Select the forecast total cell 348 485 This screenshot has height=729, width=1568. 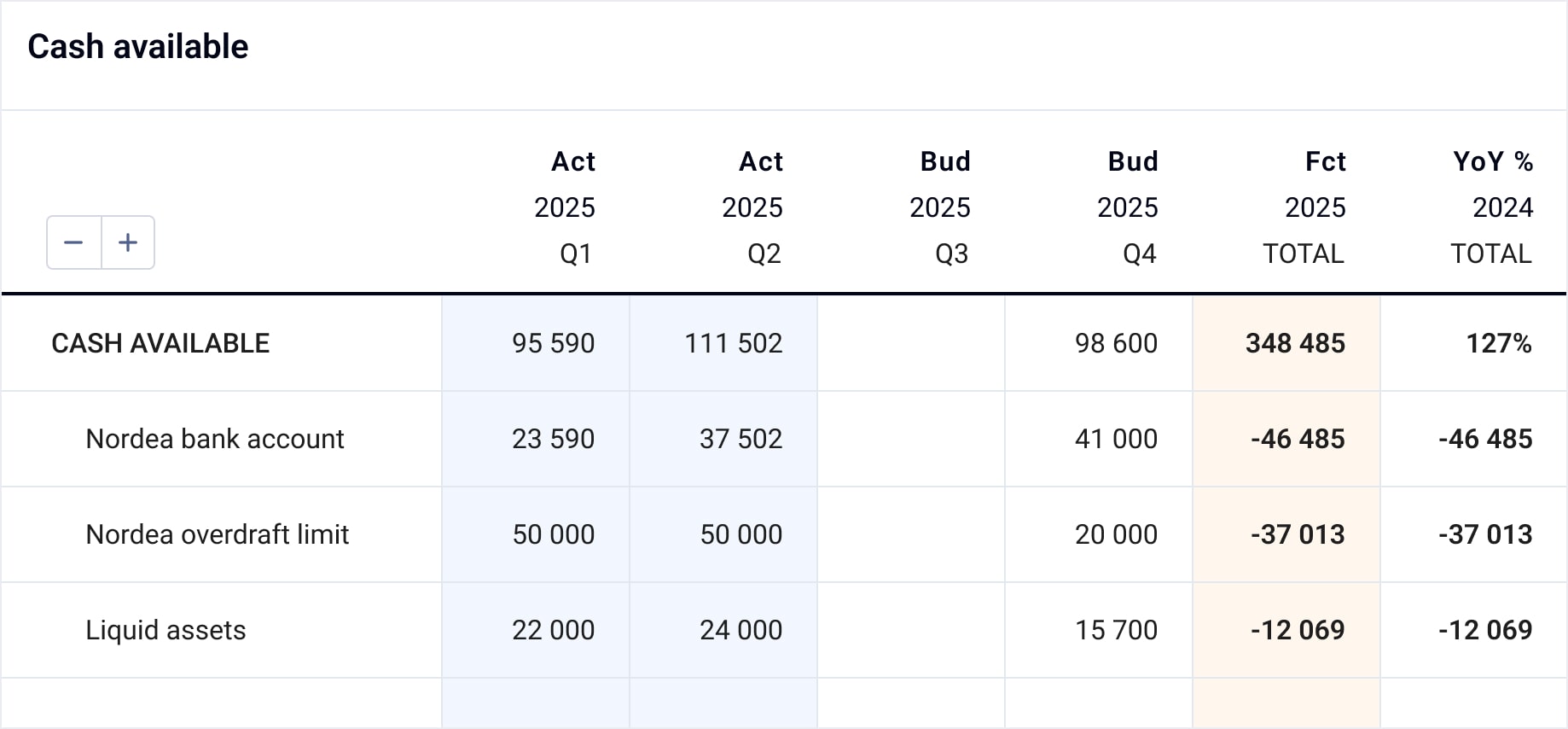pyautogui.click(x=1295, y=343)
